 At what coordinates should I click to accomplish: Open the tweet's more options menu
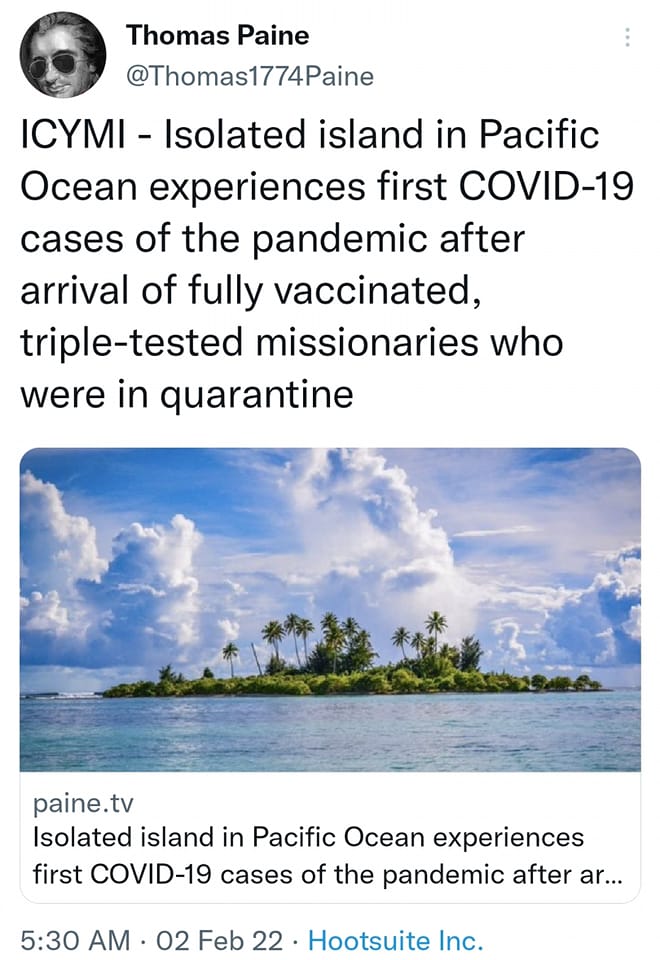[x=627, y=38]
